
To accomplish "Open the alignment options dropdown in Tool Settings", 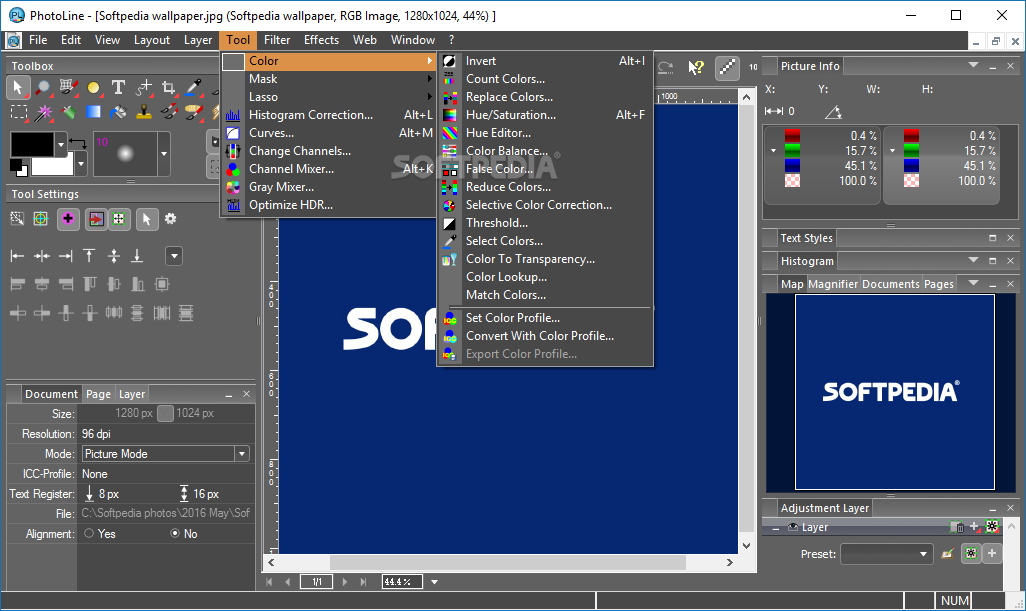I will pyautogui.click(x=174, y=256).
